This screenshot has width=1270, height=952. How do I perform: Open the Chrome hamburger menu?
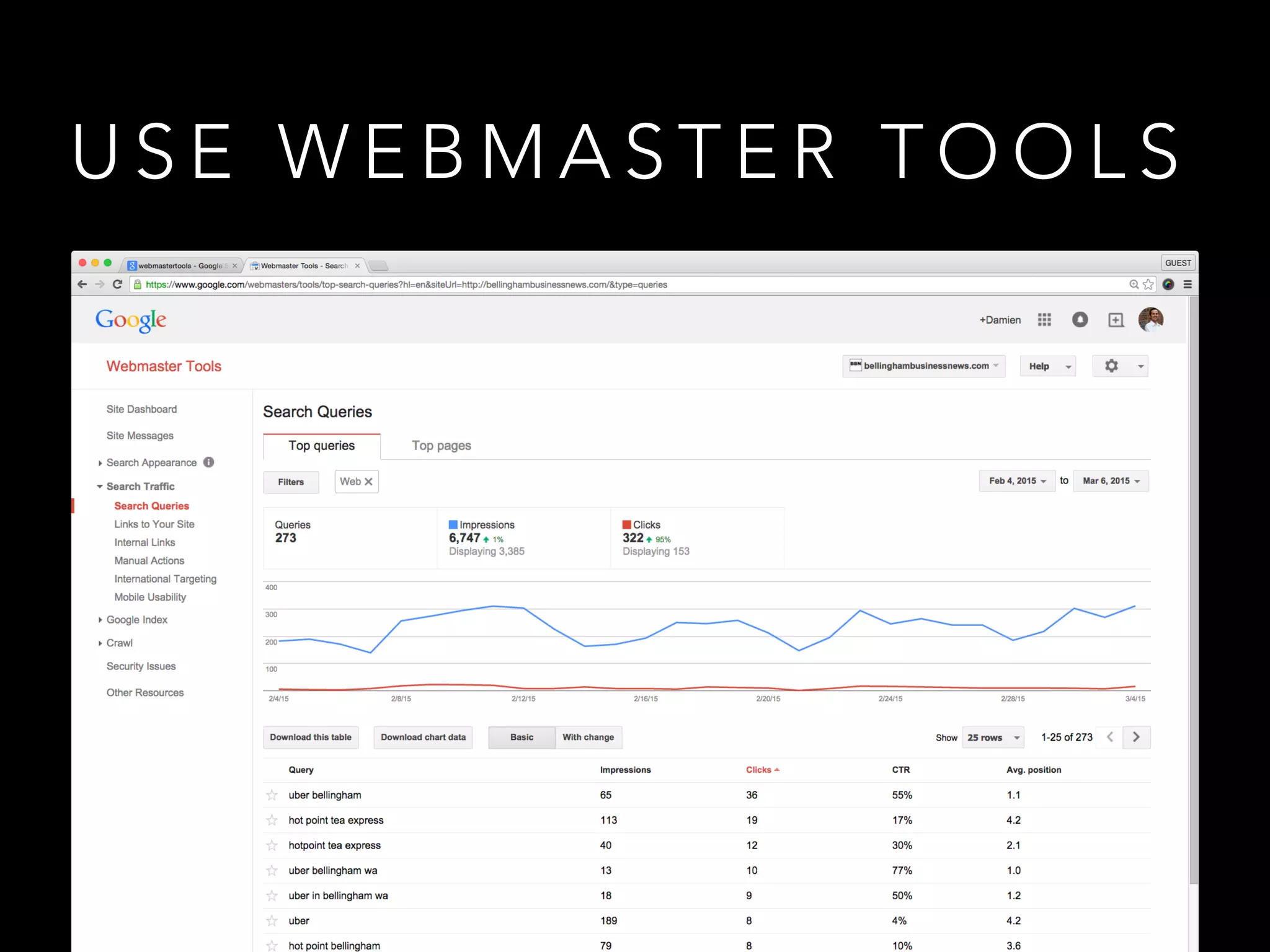click(x=1188, y=284)
